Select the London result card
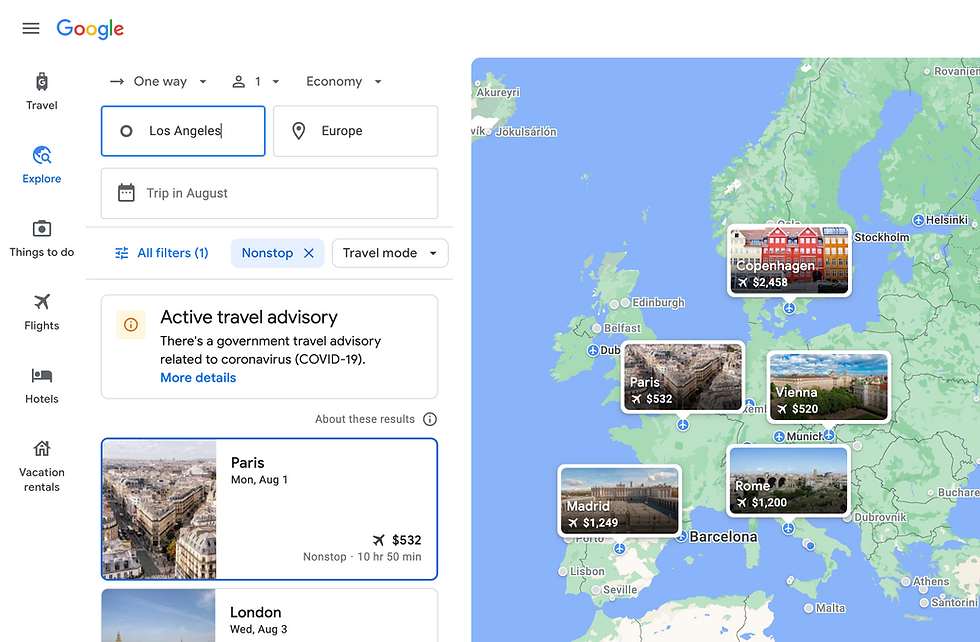The height and width of the screenshot is (642, 980). 269,615
